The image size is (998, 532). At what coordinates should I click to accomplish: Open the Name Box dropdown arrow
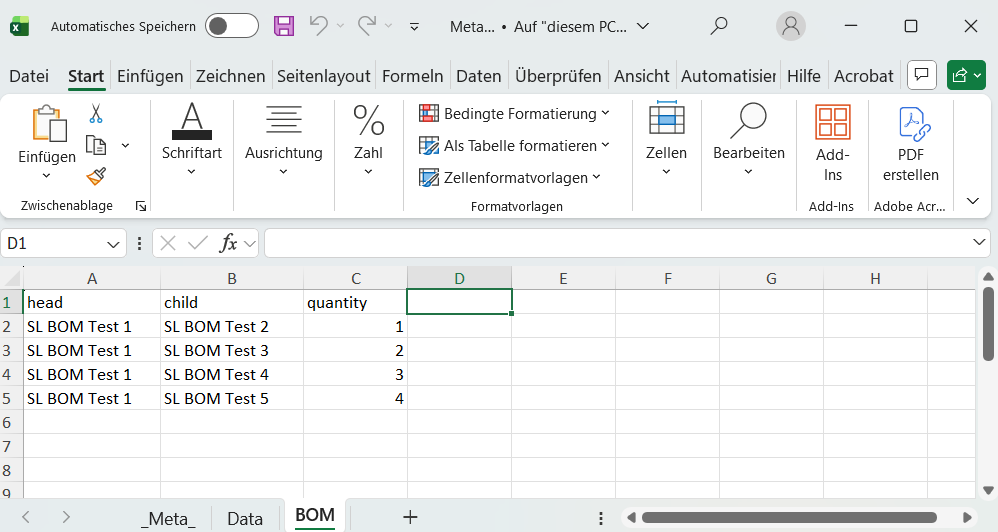[113, 244]
